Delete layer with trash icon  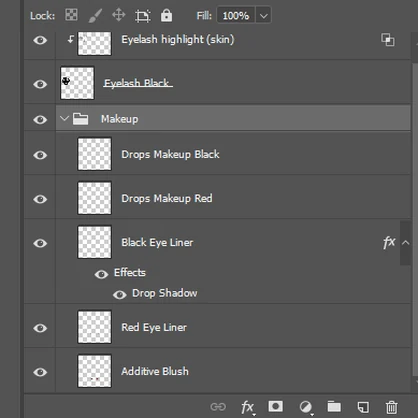click(x=392, y=407)
